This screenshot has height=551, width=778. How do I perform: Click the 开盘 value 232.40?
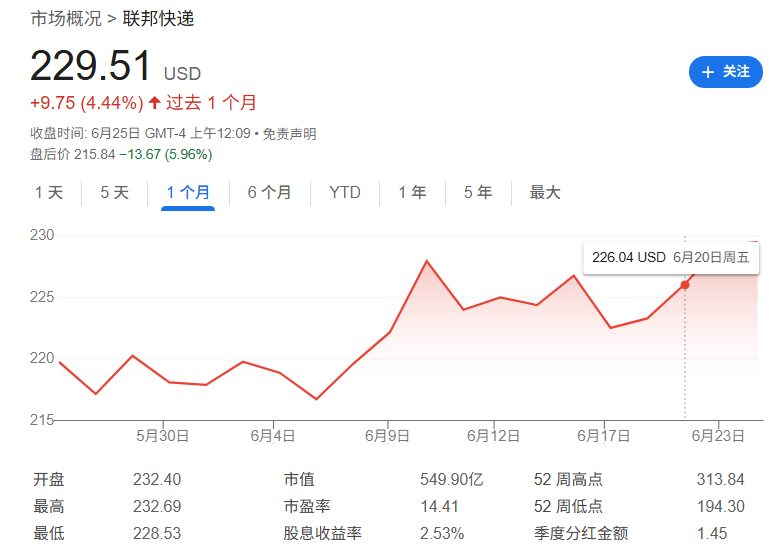click(157, 480)
